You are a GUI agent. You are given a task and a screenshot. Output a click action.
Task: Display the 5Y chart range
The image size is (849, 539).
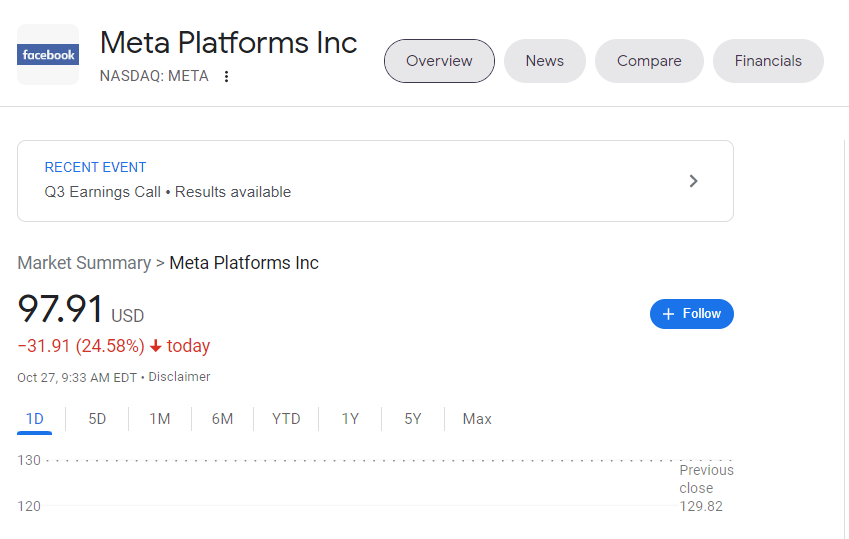(413, 419)
